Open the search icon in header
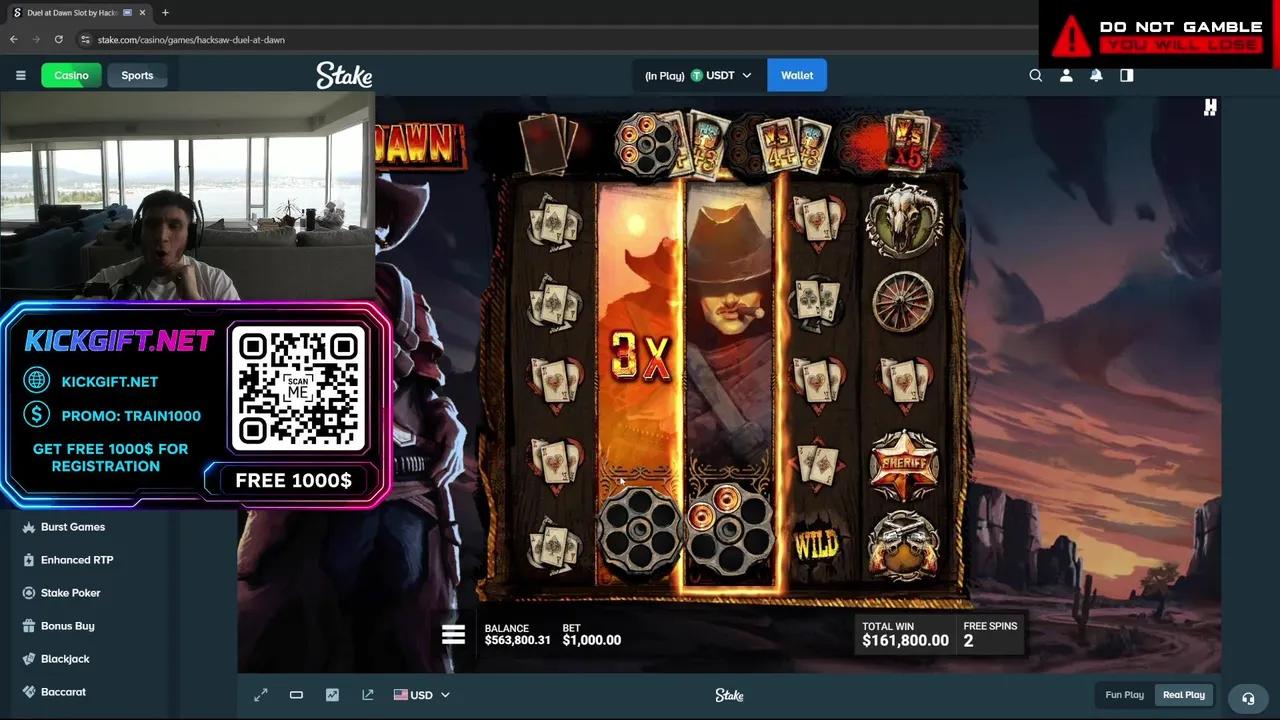The image size is (1280, 720). (1036, 75)
